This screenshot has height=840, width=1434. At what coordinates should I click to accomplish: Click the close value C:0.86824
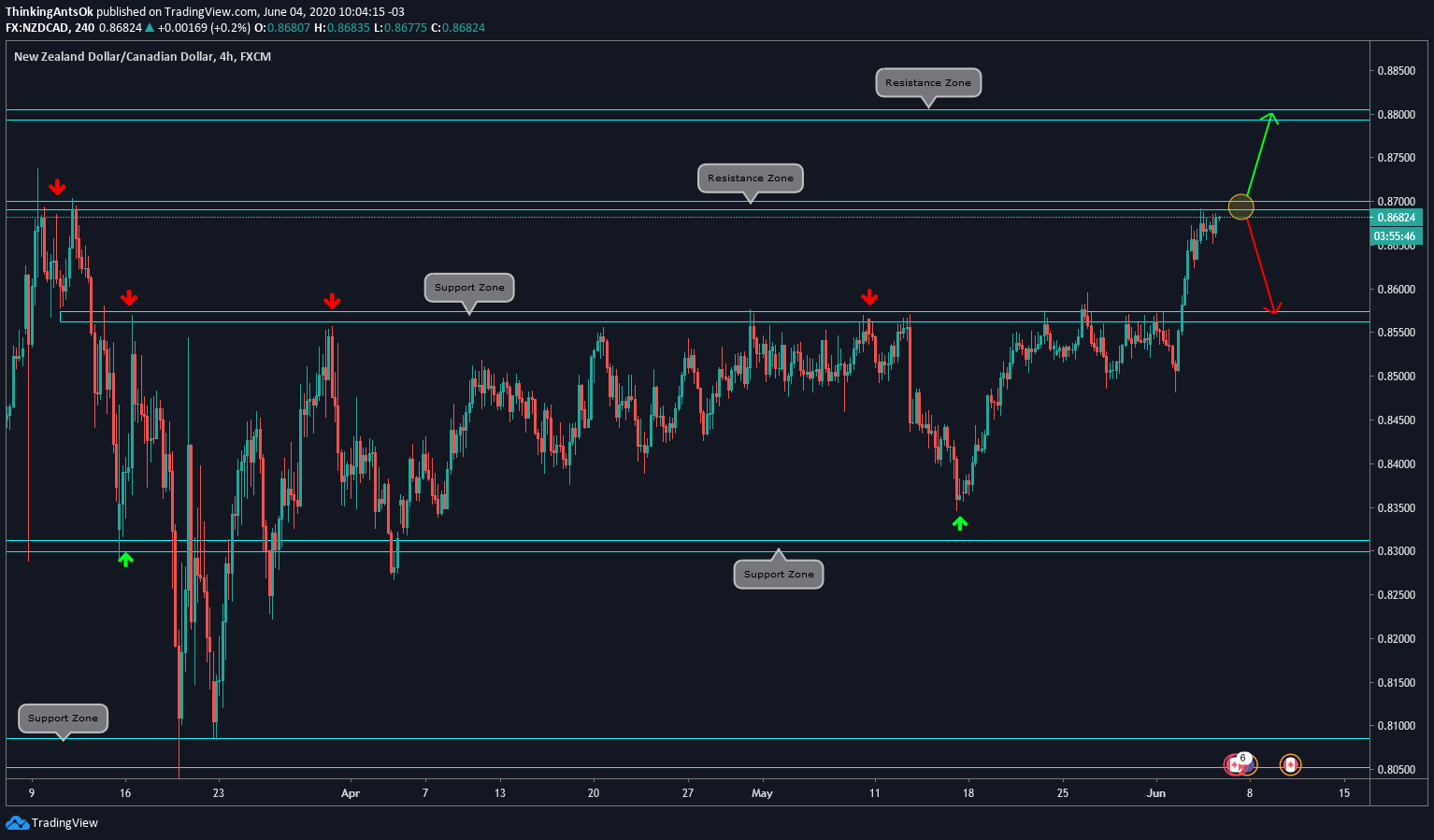458,28
